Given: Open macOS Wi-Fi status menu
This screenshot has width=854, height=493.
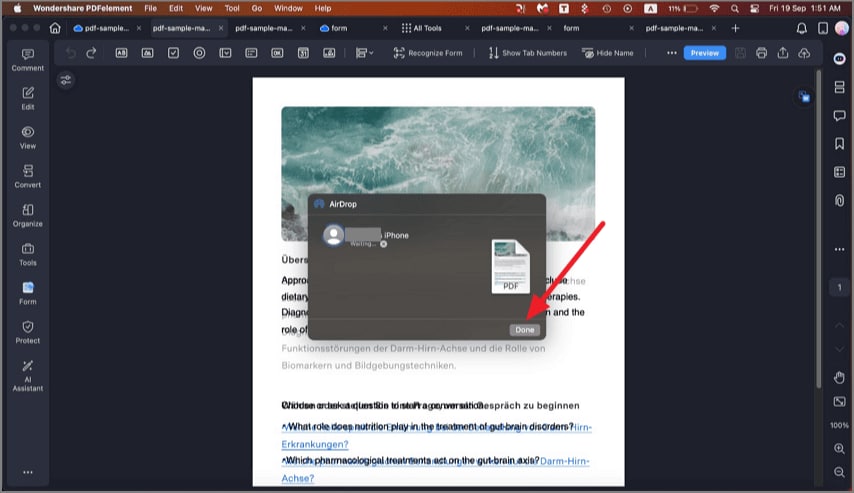Looking at the screenshot, I should 714,8.
